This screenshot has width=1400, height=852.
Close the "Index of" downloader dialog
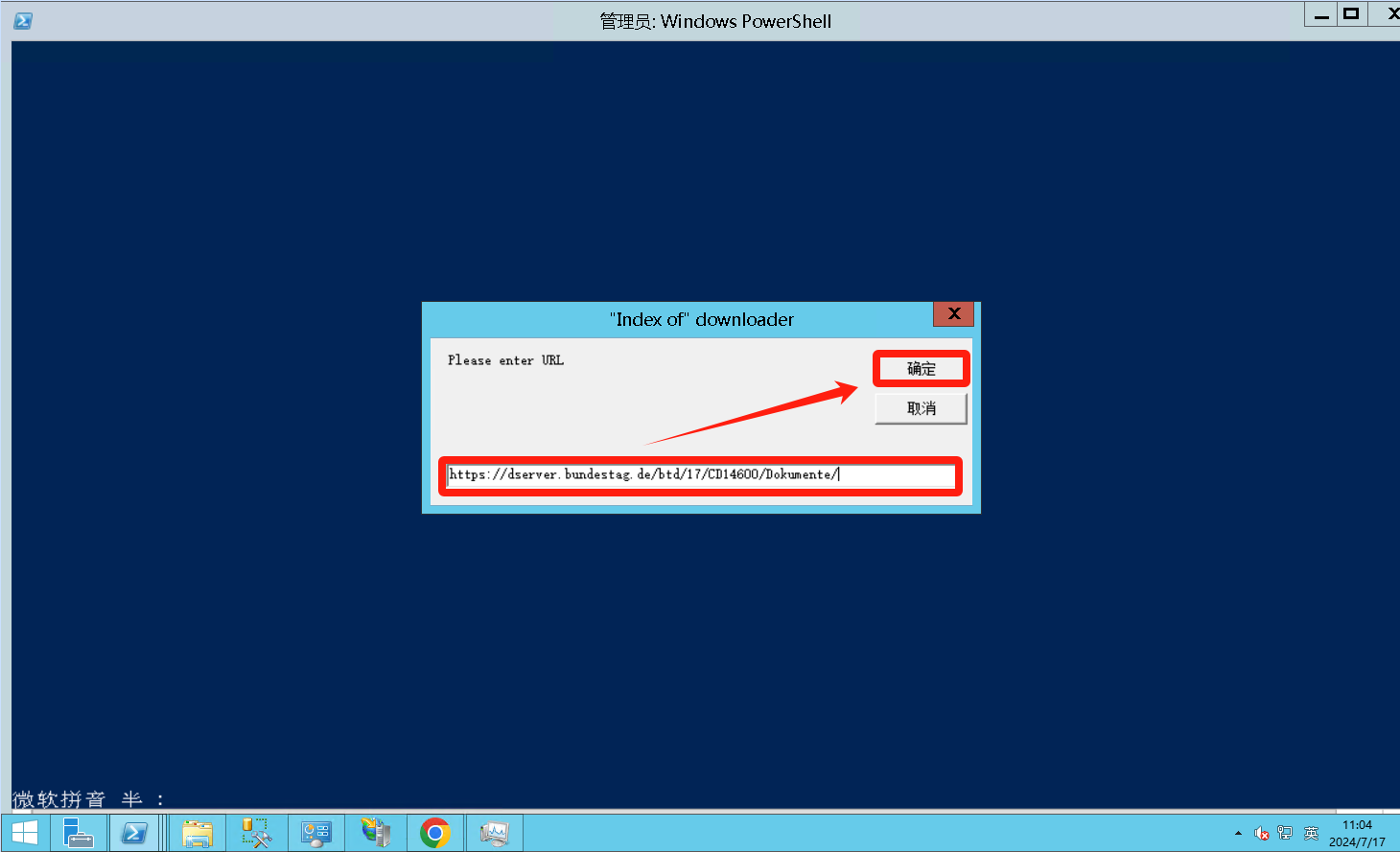(x=953, y=314)
